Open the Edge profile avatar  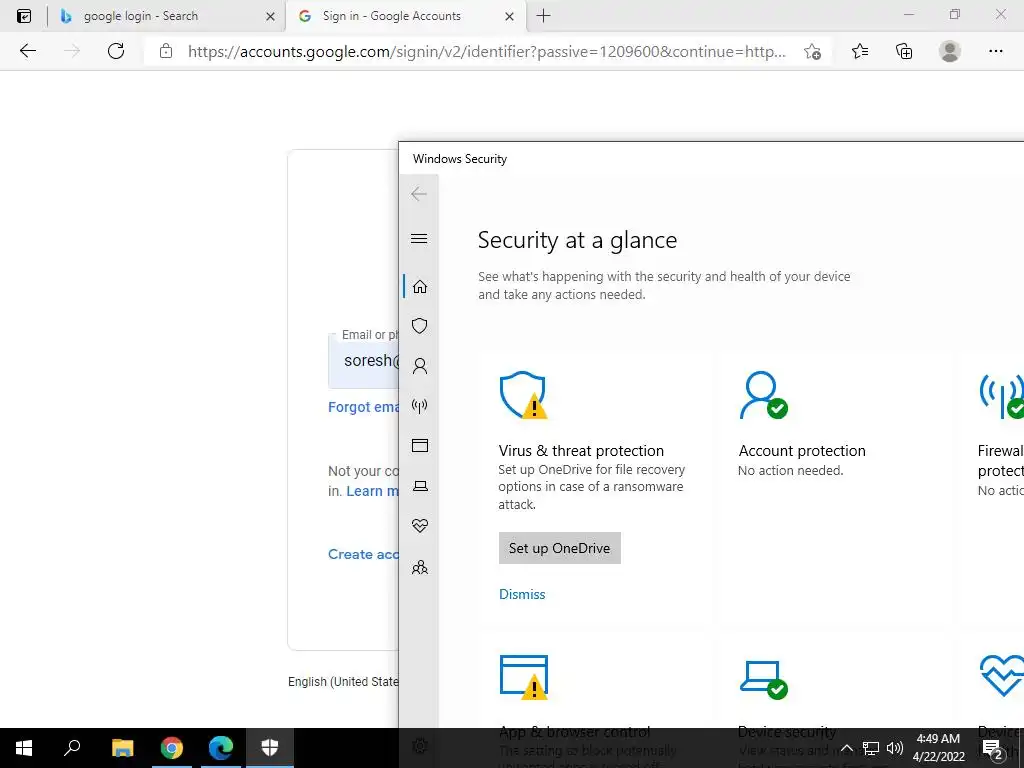point(950,51)
